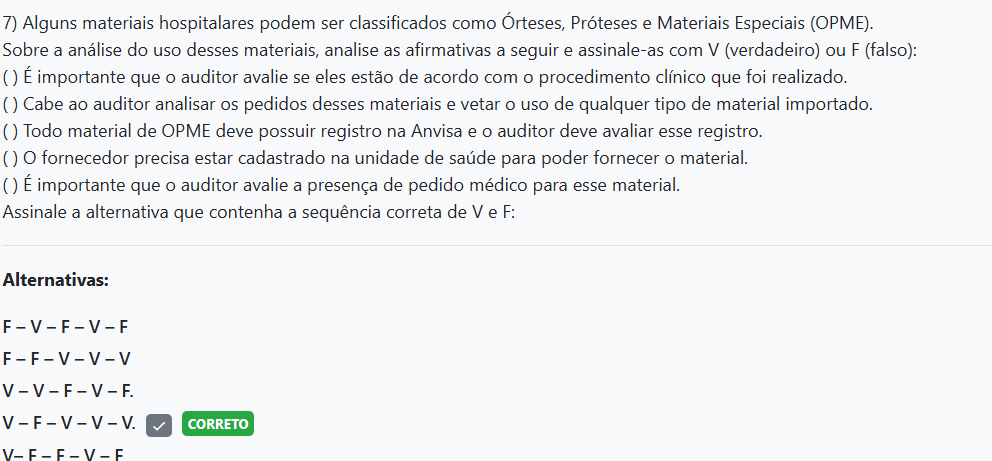Choose alternative V – V – F – V – F.
The width and height of the screenshot is (992, 461).
(x=68, y=391)
